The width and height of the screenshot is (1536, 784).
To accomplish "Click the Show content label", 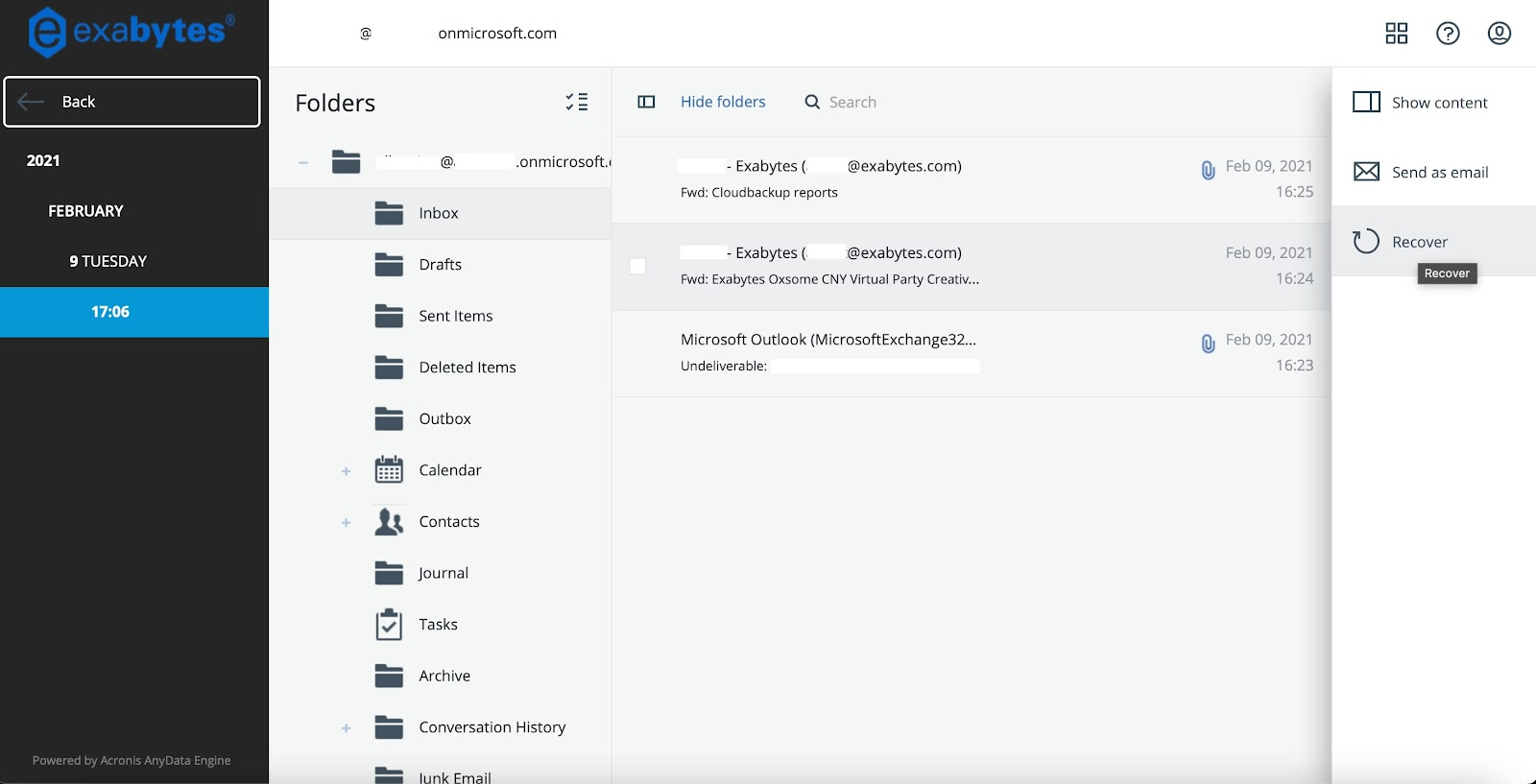I will 1440,103.
